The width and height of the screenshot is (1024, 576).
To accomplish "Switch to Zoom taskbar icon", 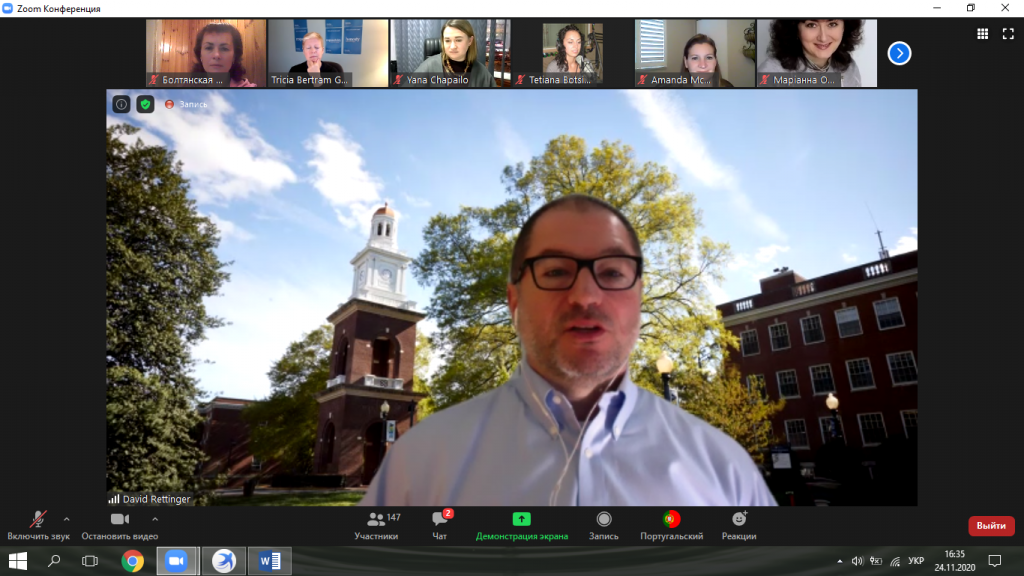I will [x=177, y=561].
